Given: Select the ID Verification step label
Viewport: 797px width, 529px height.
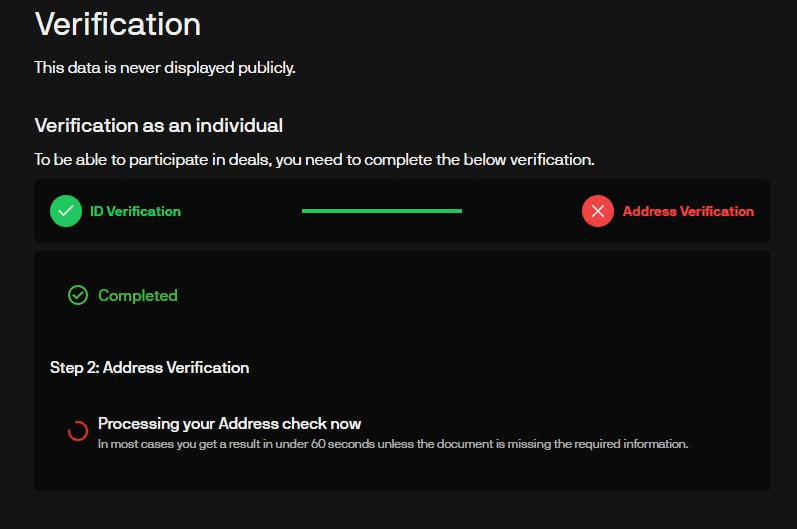Looking at the screenshot, I should coord(135,211).
